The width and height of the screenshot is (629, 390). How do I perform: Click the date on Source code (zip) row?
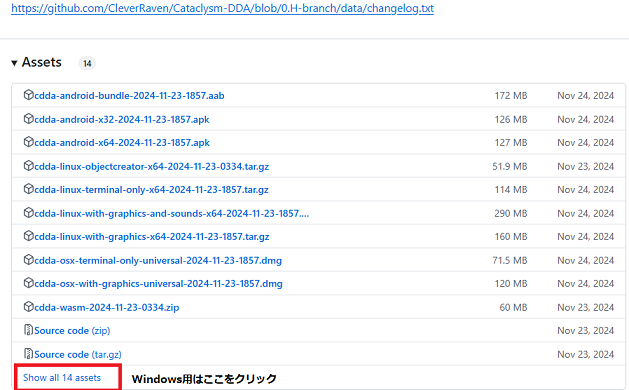coord(585,330)
